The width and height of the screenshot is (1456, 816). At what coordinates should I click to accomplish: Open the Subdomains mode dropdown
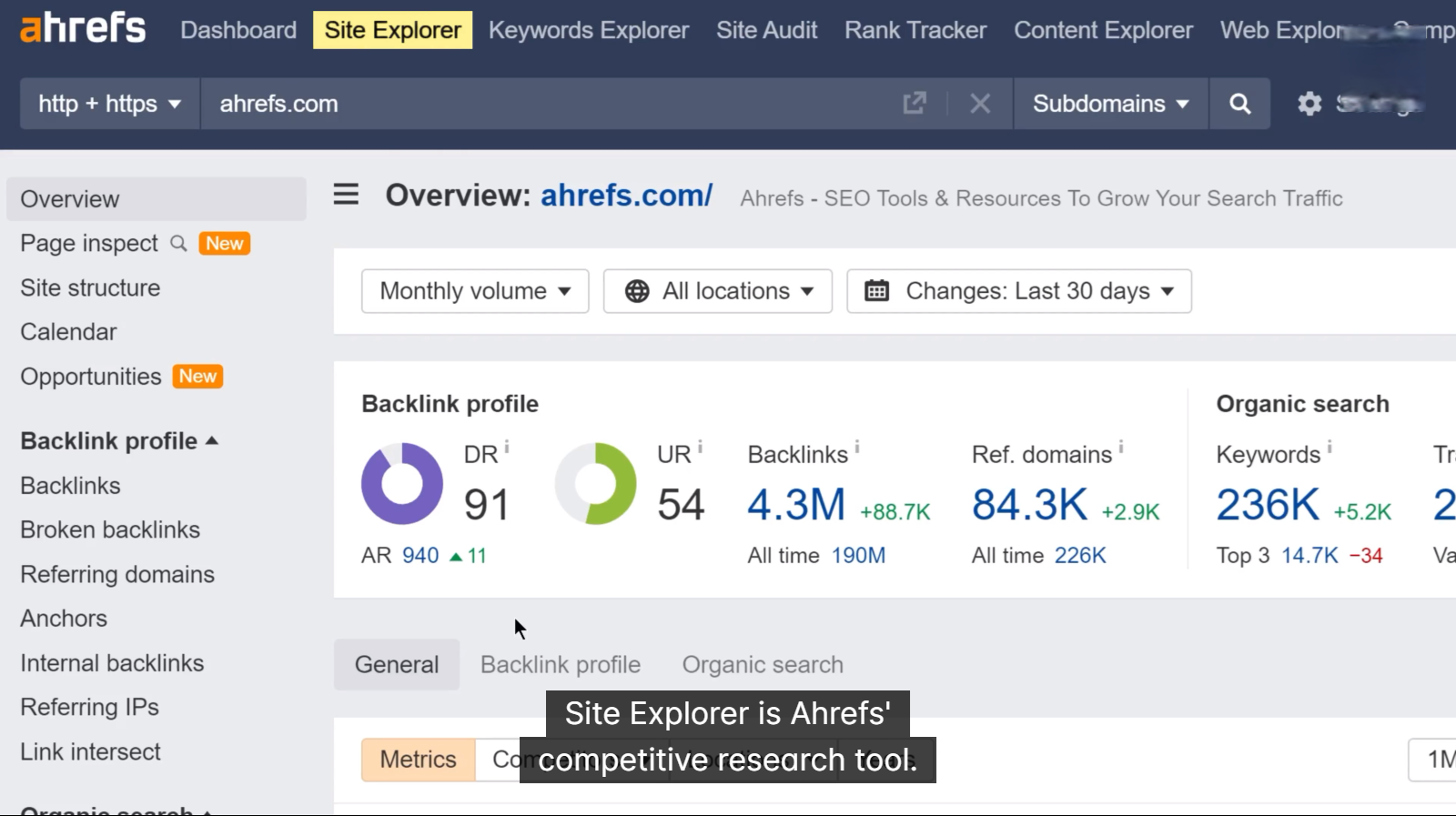tap(1111, 104)
